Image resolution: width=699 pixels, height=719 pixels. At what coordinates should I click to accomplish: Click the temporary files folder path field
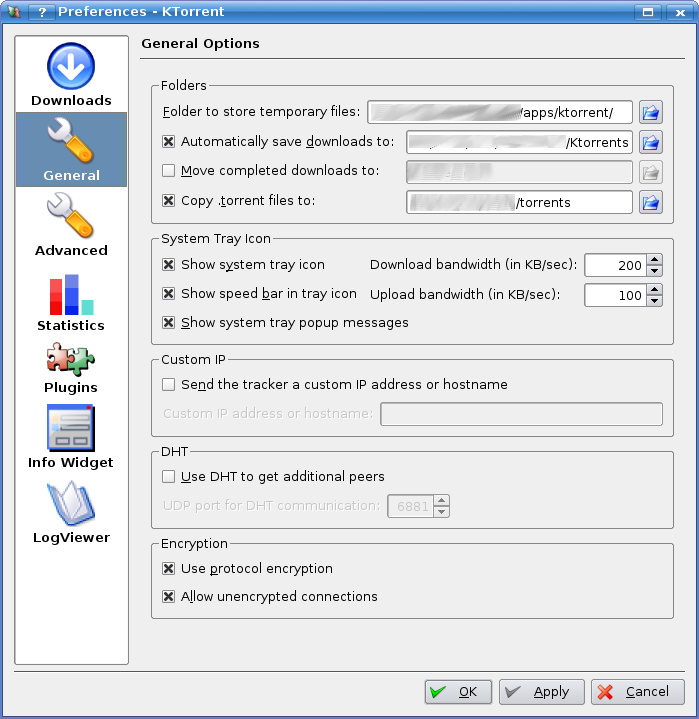tap(500, 112)
